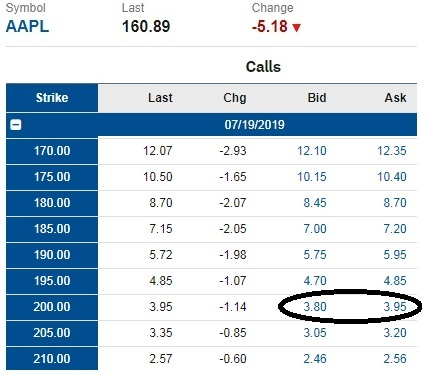Sort by the Last column header
This screenshot has width=422, height=375.
pyautogui.click(x=160, y=98)
